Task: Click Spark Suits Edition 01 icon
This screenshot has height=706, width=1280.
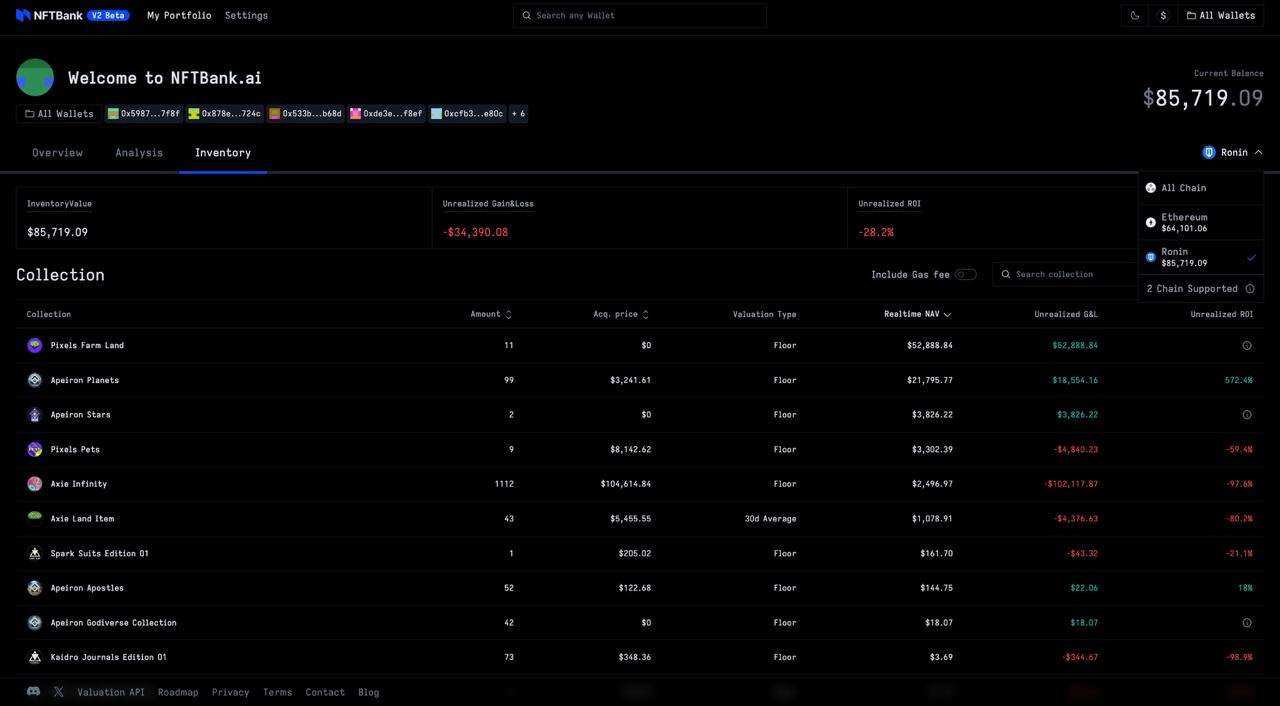Action: pyautogui.click(x=35, y=553)
